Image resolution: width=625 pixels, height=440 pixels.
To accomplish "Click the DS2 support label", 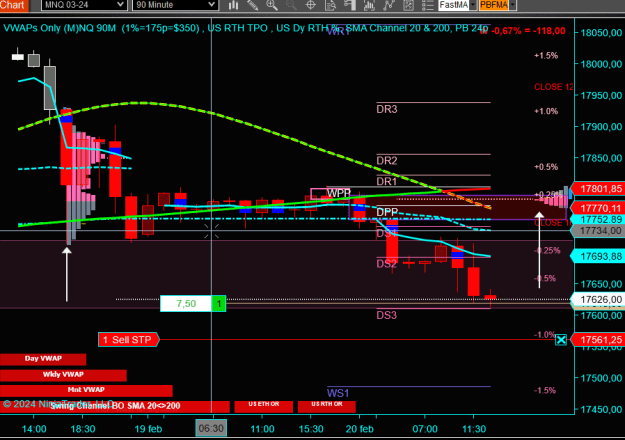I will tap(387, 264).
